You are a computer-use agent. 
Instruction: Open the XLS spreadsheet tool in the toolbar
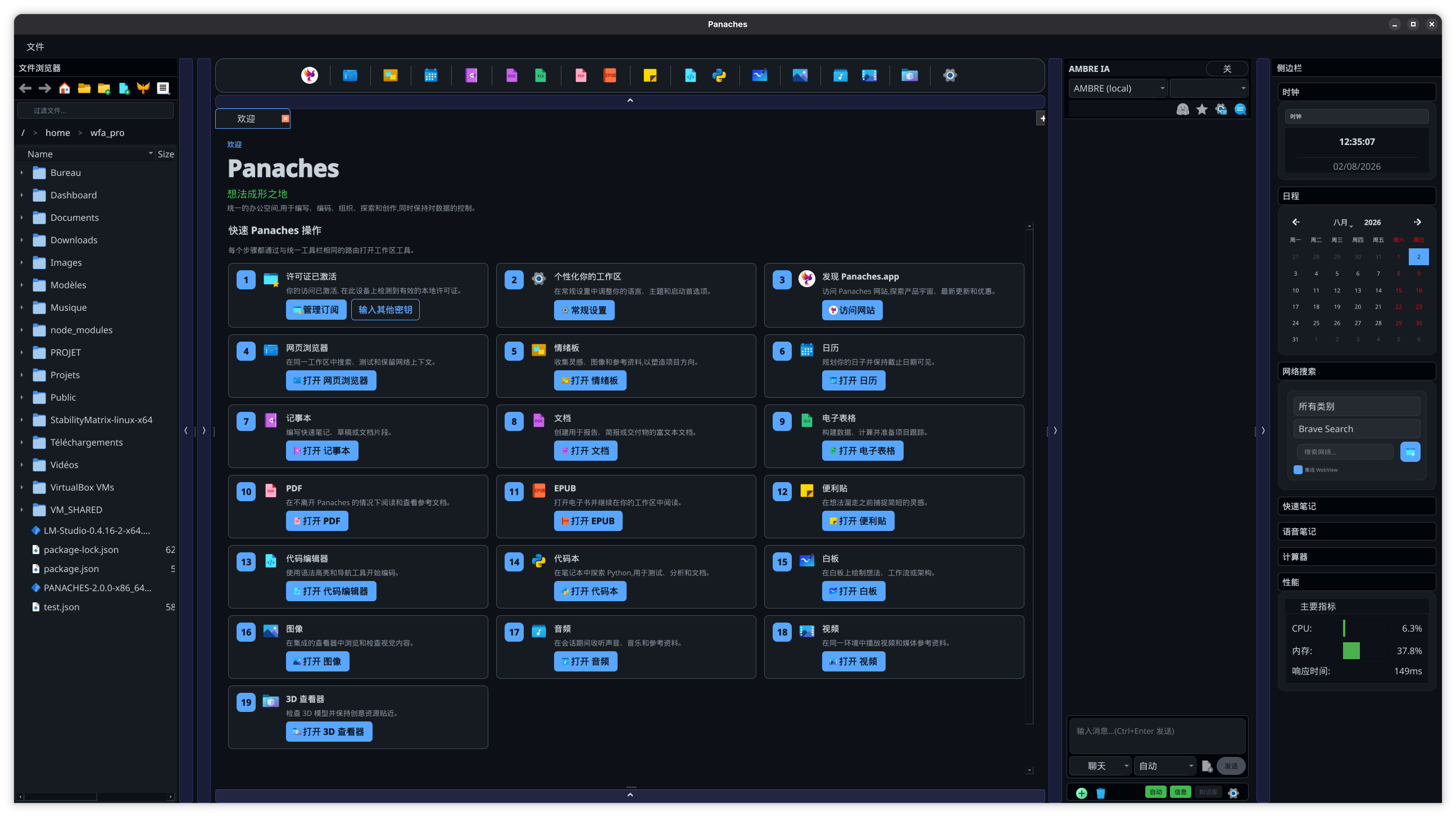541,75
